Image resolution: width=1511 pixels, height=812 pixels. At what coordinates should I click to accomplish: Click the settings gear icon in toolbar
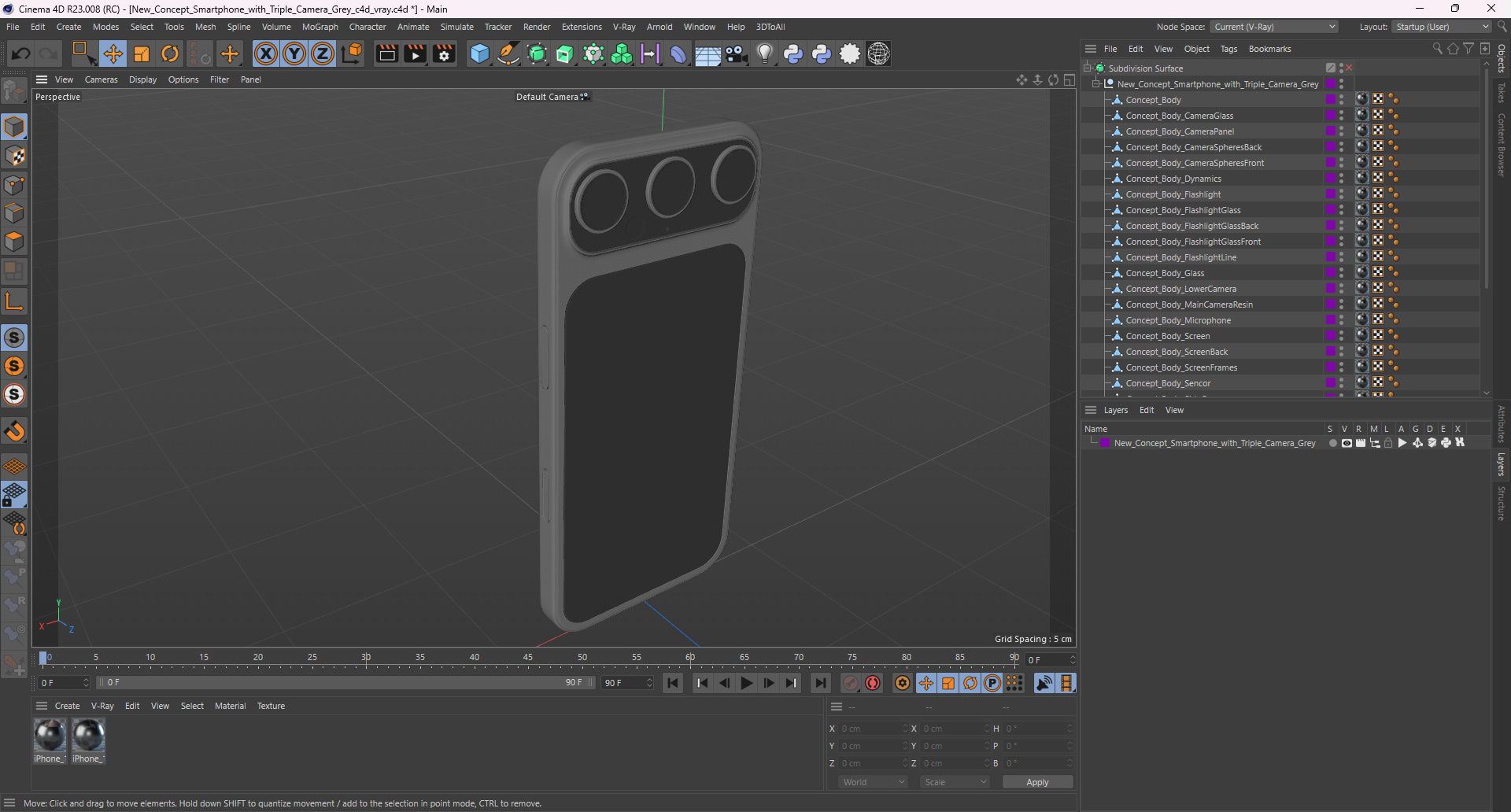850,54
